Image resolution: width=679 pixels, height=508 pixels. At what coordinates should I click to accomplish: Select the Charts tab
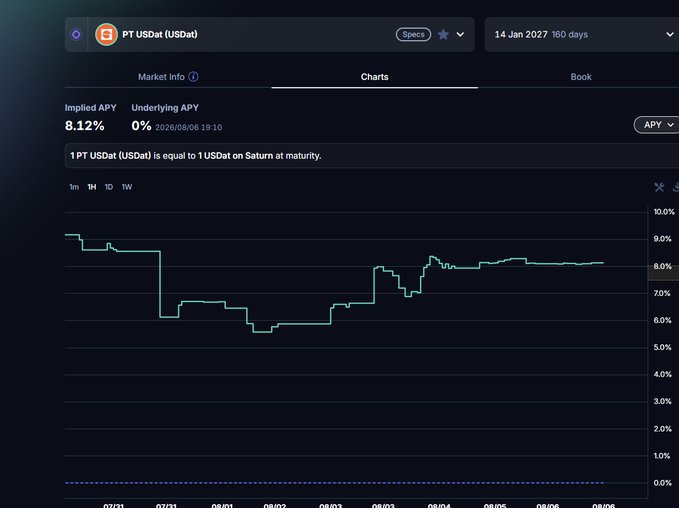pos(375,77)
